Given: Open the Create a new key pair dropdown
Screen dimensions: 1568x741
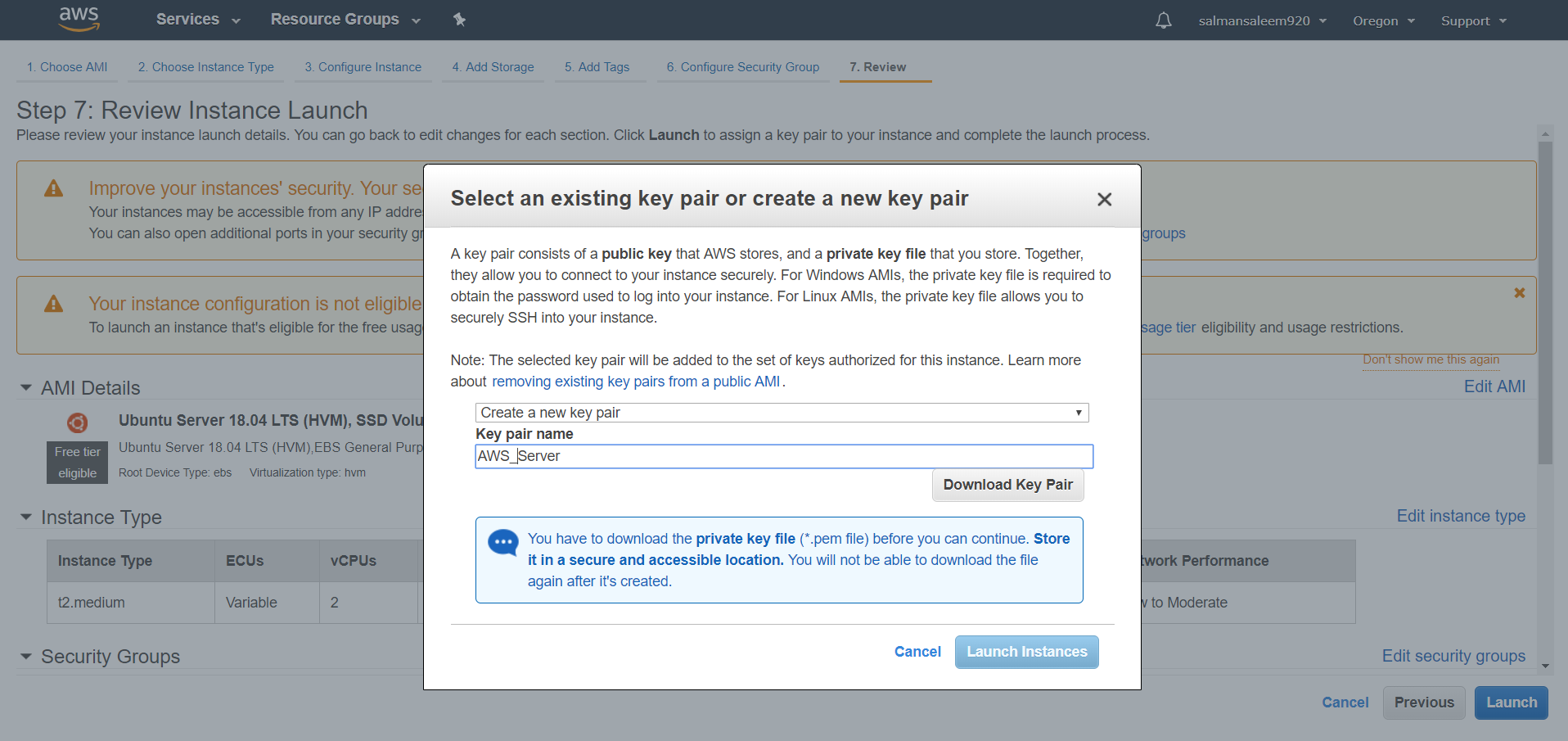Looking at the screenshot, I should tap(782, 413).
